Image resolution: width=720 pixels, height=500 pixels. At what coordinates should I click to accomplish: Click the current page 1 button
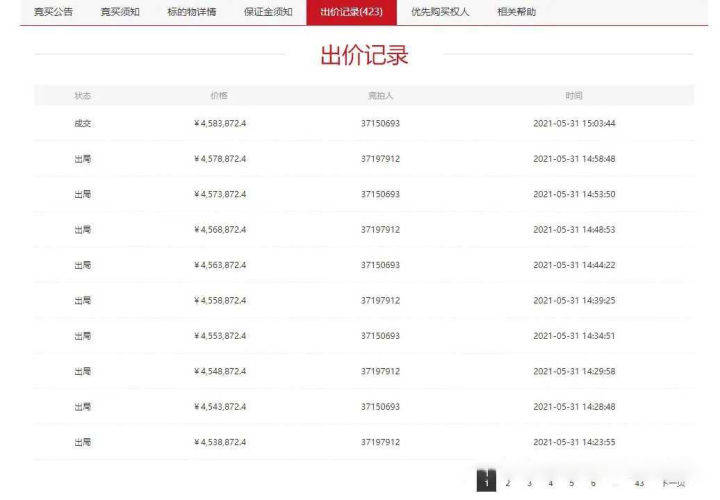click(x=486, y=482)
